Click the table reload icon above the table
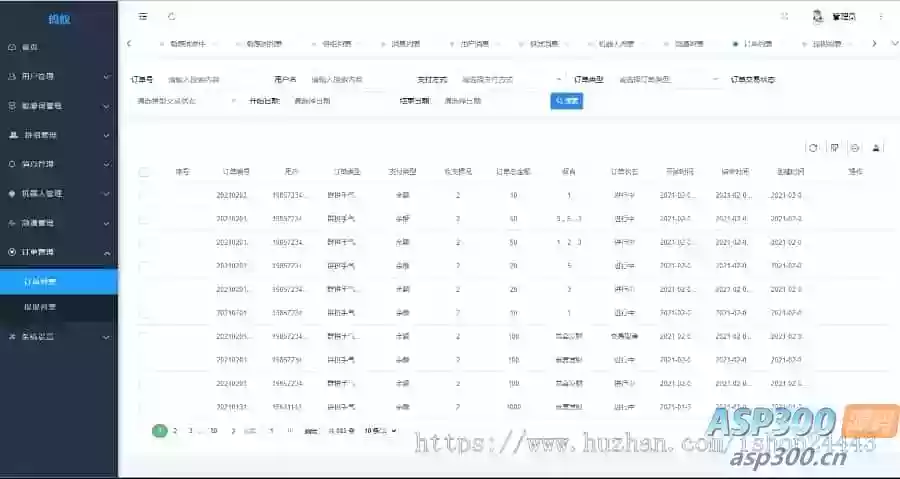 click(x=813, y=148)
